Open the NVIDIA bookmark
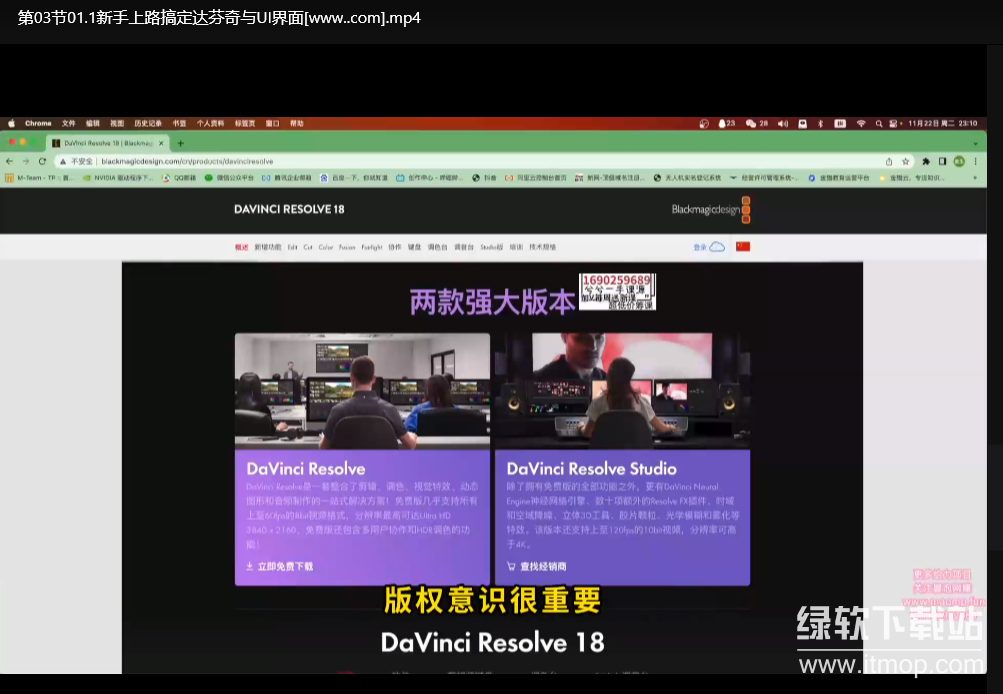This screenshot has height=694, width=1003. (x=118, y=178)
